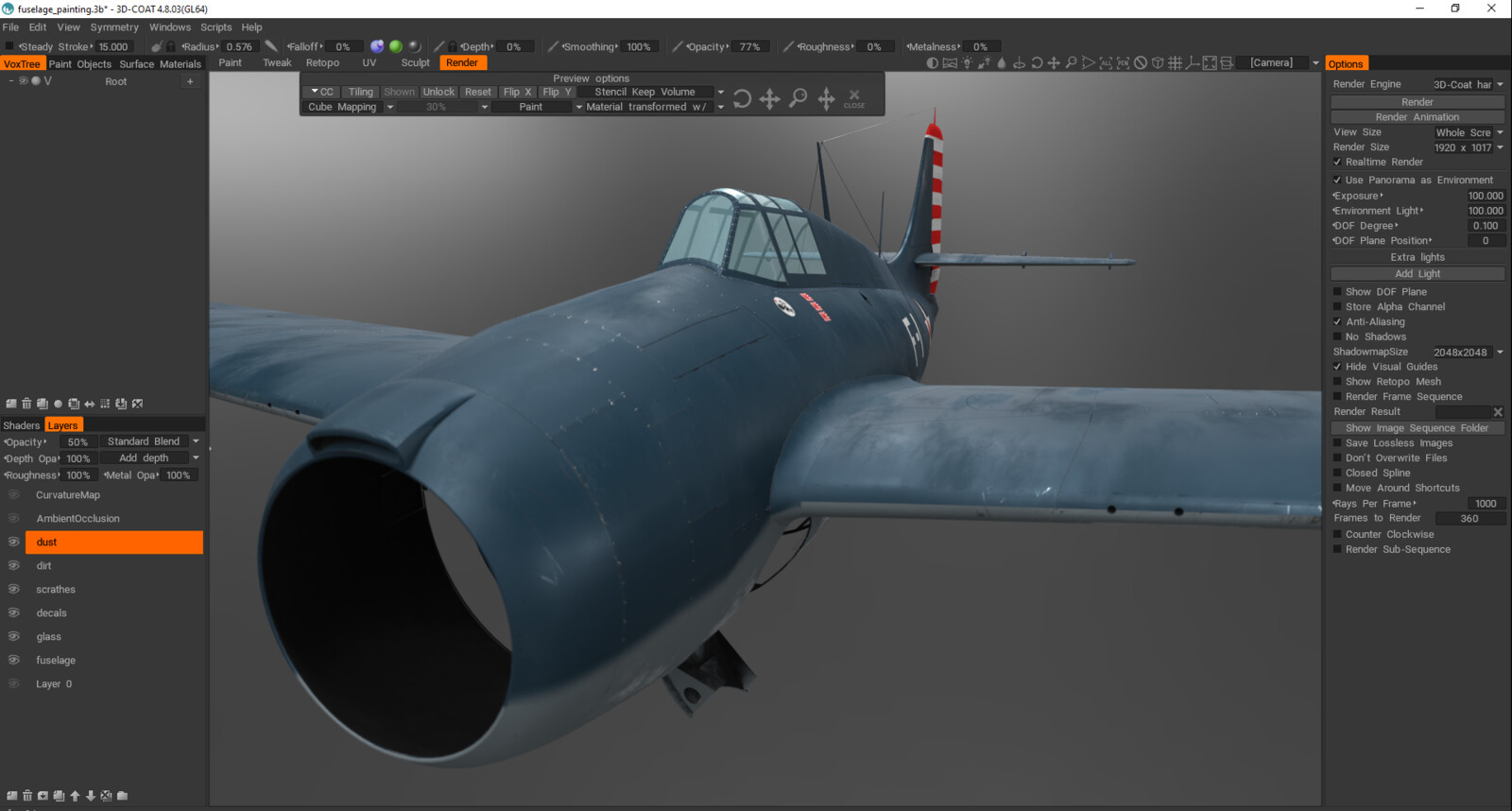Click the brush icon beside the Radius field
This screenshot has width=1512, height=811.
[x=270, y=46]
